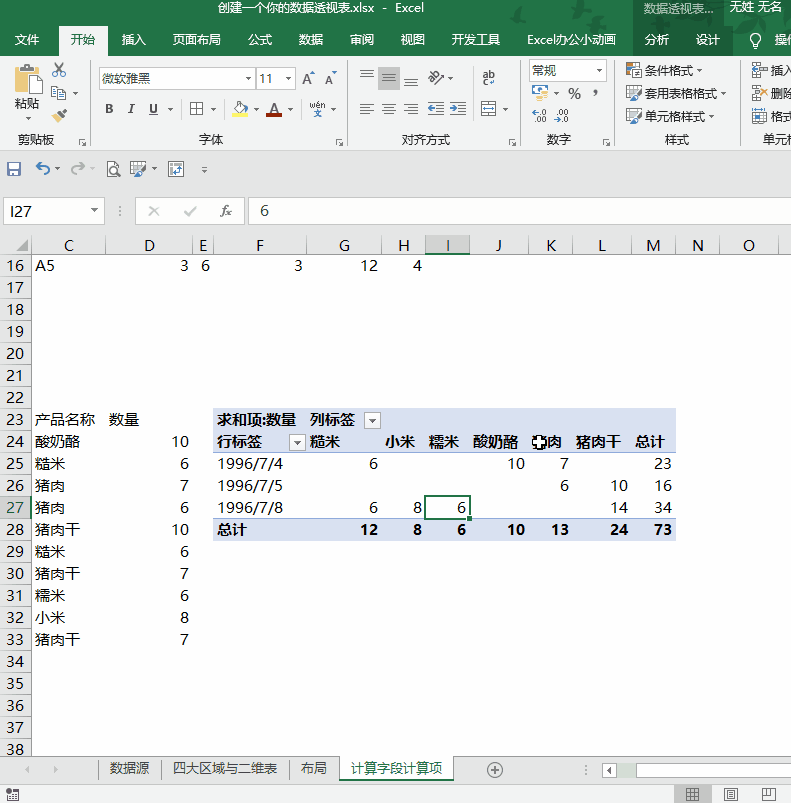
Task: Switch to 分析 PivotTable tab
Action: click(x=657, y=40)
